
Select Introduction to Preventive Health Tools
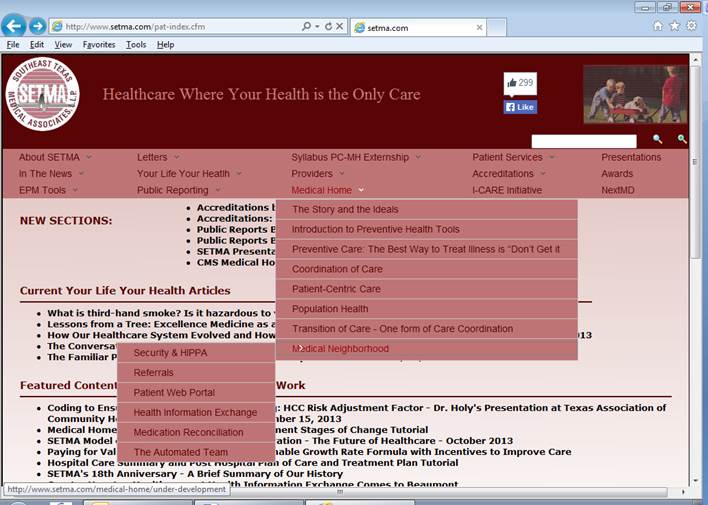coord(427,229)
